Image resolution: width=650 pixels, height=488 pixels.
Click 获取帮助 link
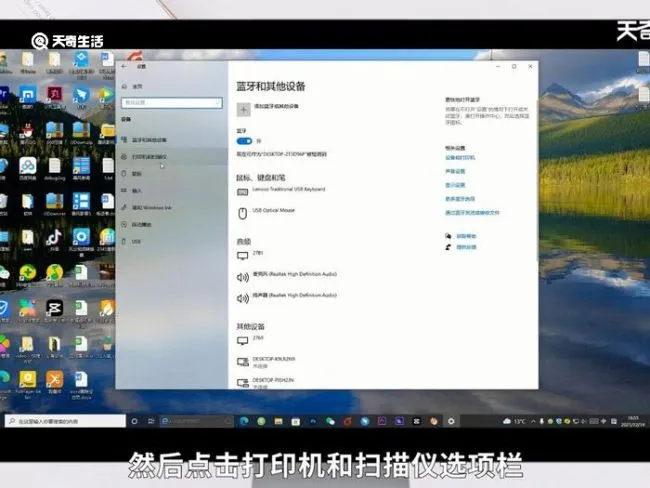coord(466,236)
